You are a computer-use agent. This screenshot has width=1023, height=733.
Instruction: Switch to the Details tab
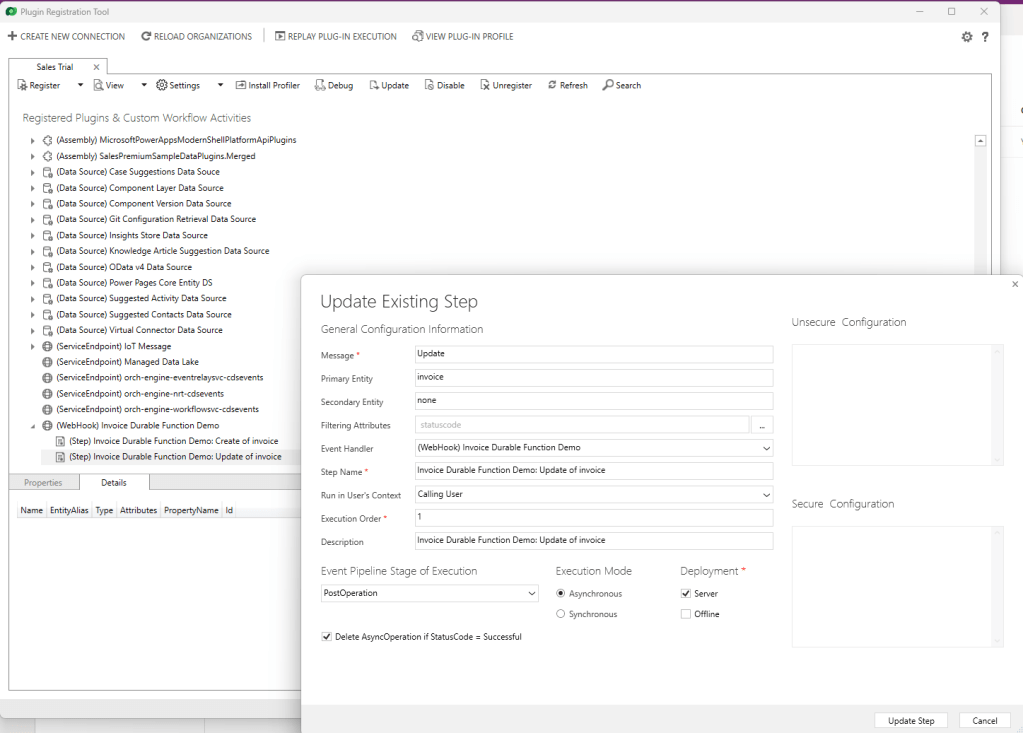coord(114,483)
